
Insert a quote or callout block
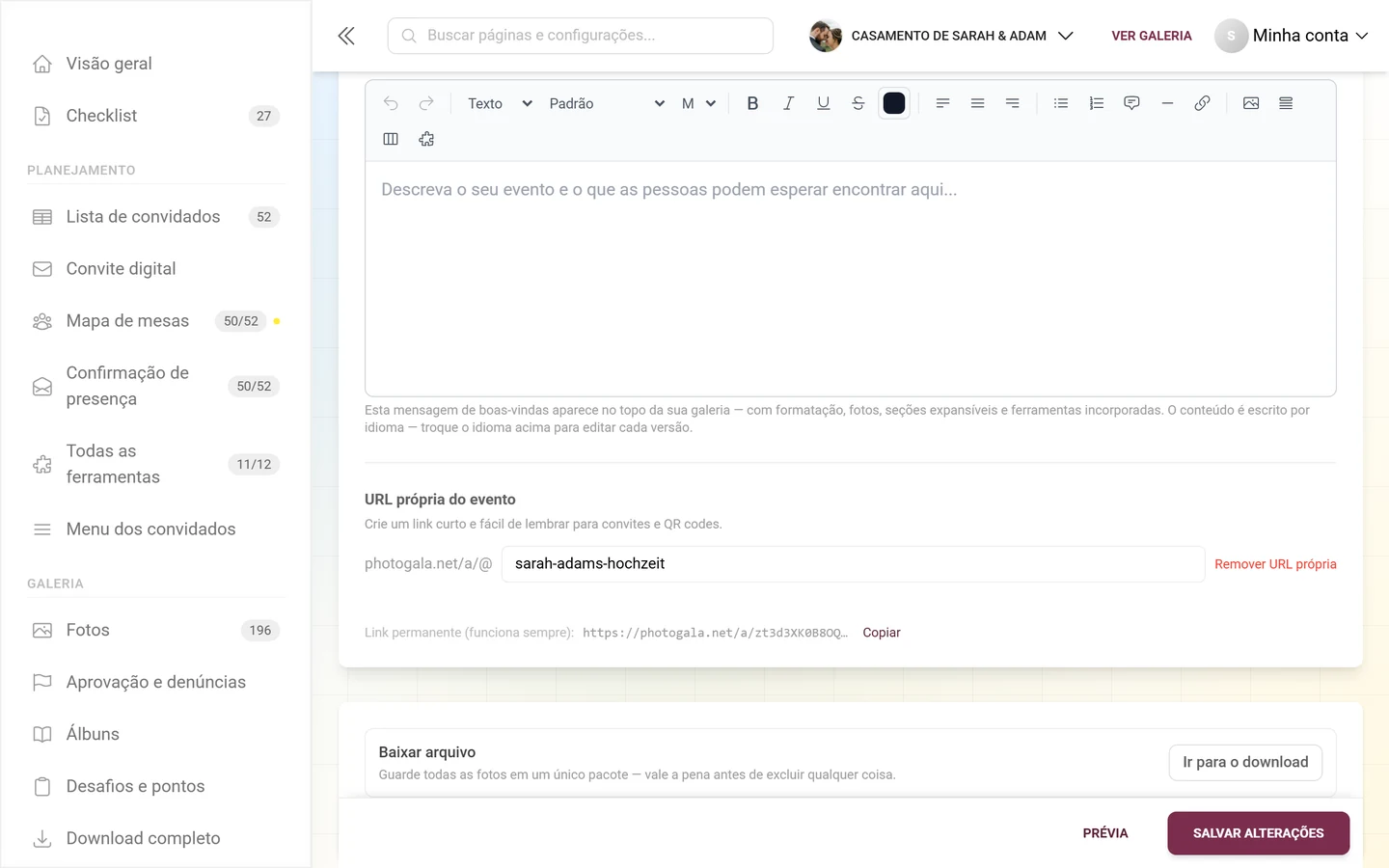click(x=1131, y=103)
